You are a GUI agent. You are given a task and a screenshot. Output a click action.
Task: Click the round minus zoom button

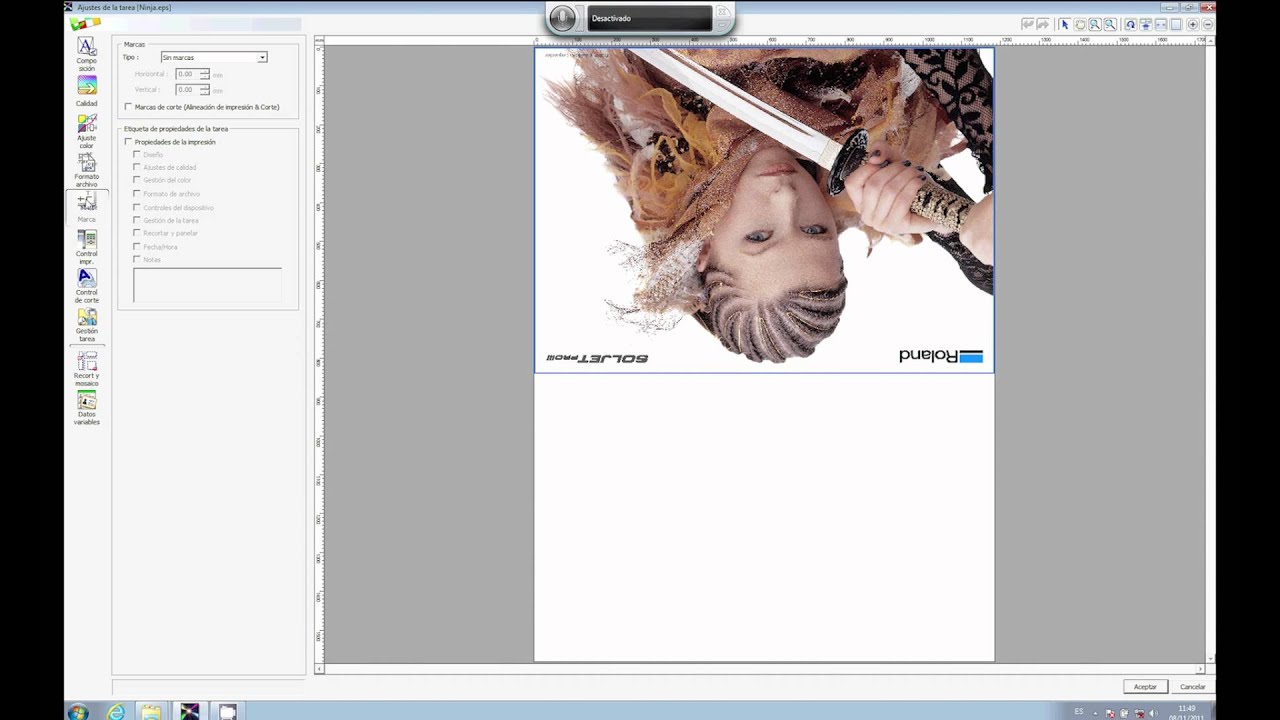pyautogui.click(x=1208, y=24)
